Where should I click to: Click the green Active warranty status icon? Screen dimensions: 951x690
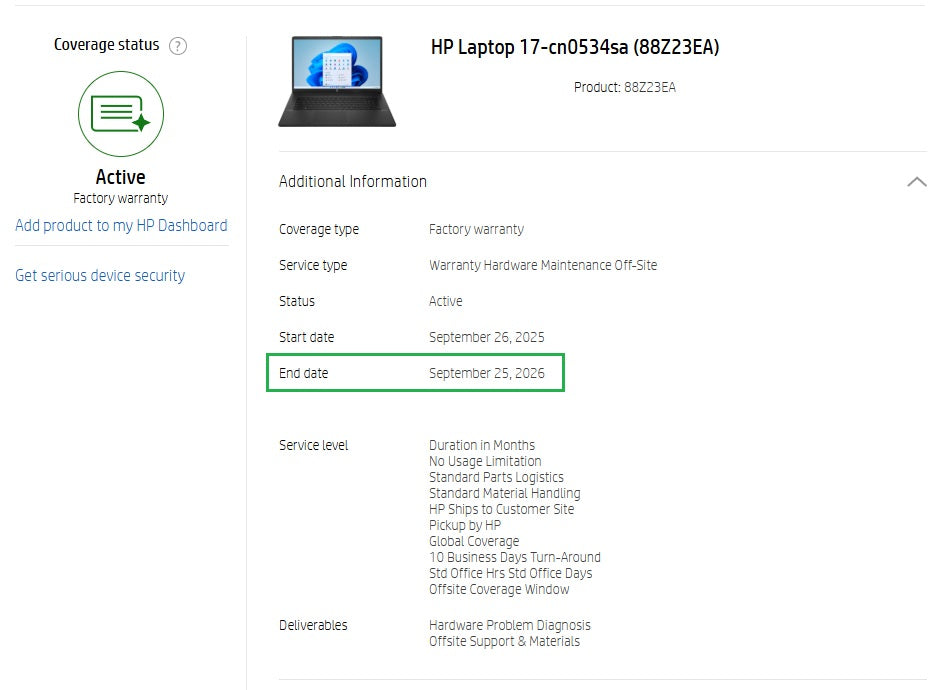121,114
